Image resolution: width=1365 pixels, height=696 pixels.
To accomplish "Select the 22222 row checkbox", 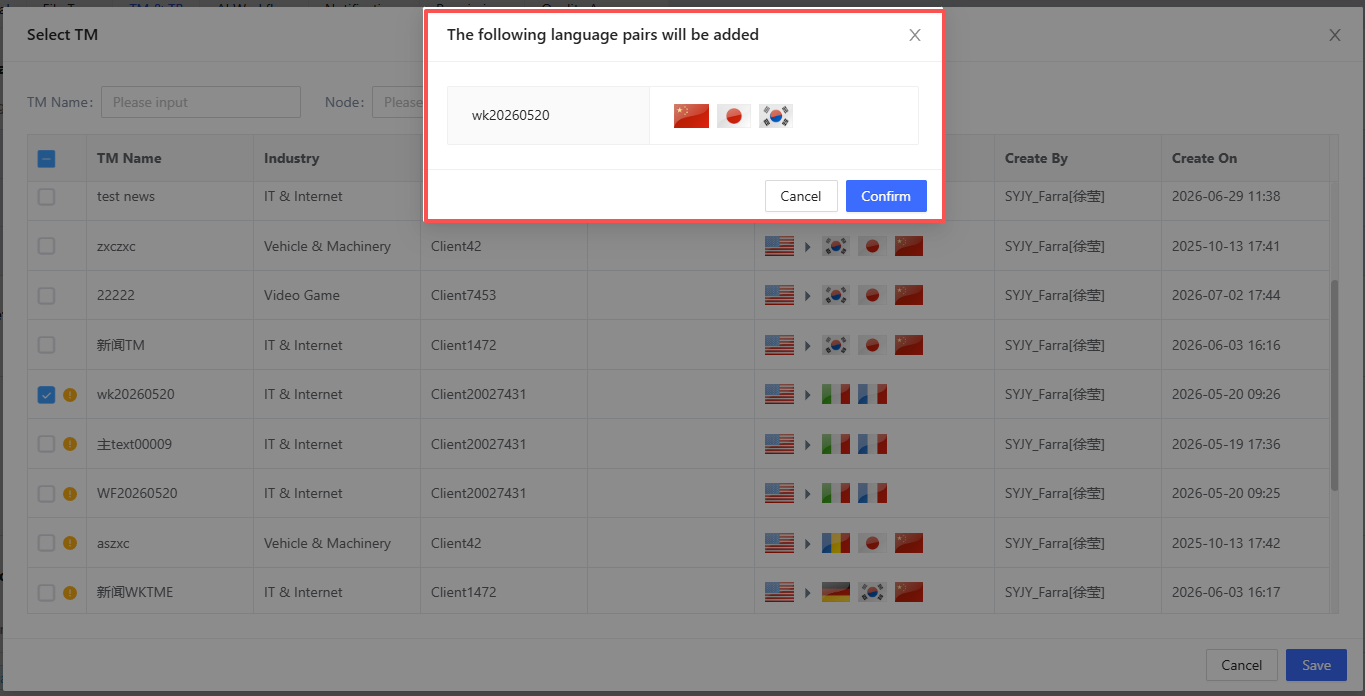I will (x=46, y=295).
